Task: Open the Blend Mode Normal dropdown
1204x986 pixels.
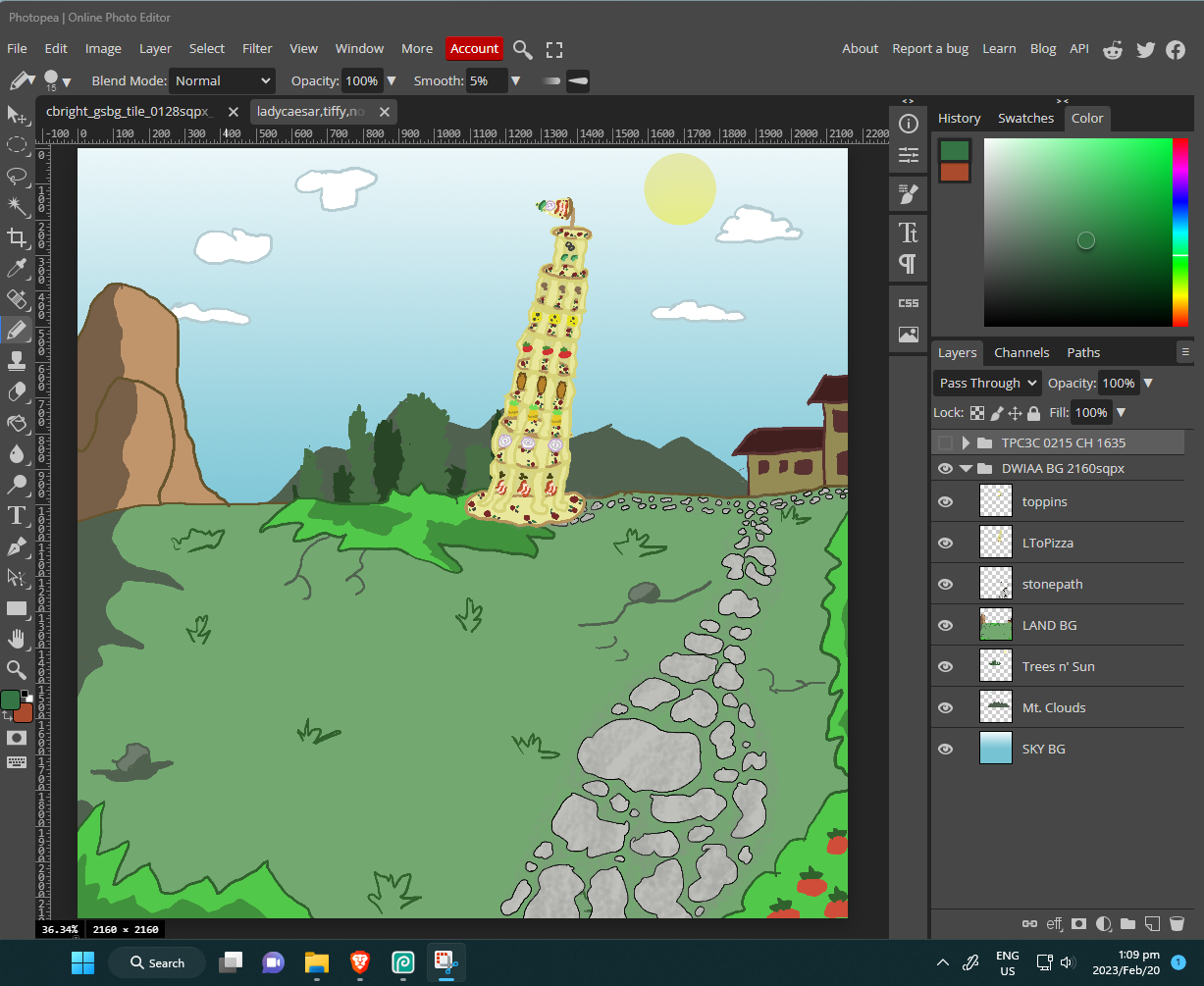Action: [x=223, y=80]
